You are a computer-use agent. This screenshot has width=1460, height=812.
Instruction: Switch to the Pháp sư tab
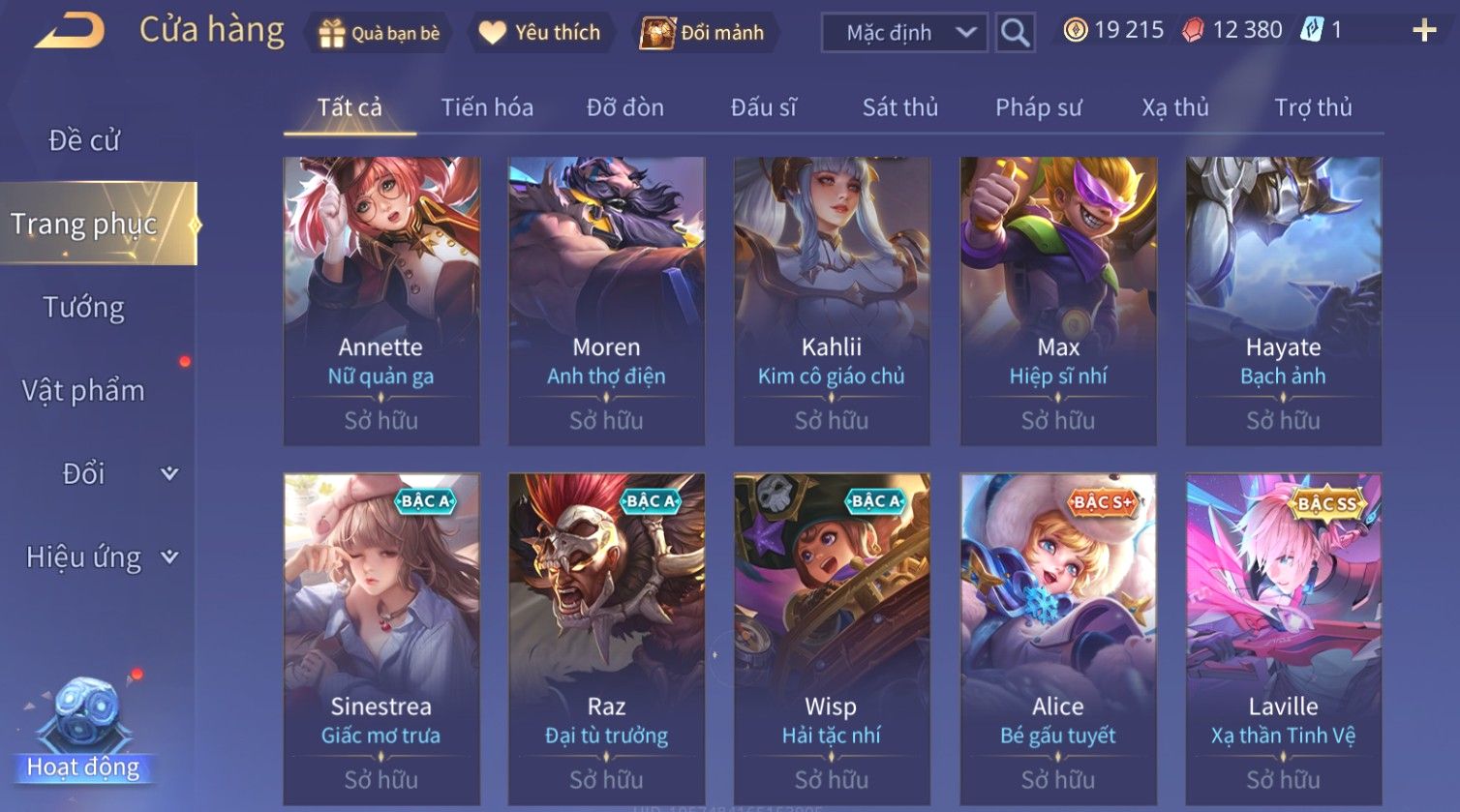1038,107
